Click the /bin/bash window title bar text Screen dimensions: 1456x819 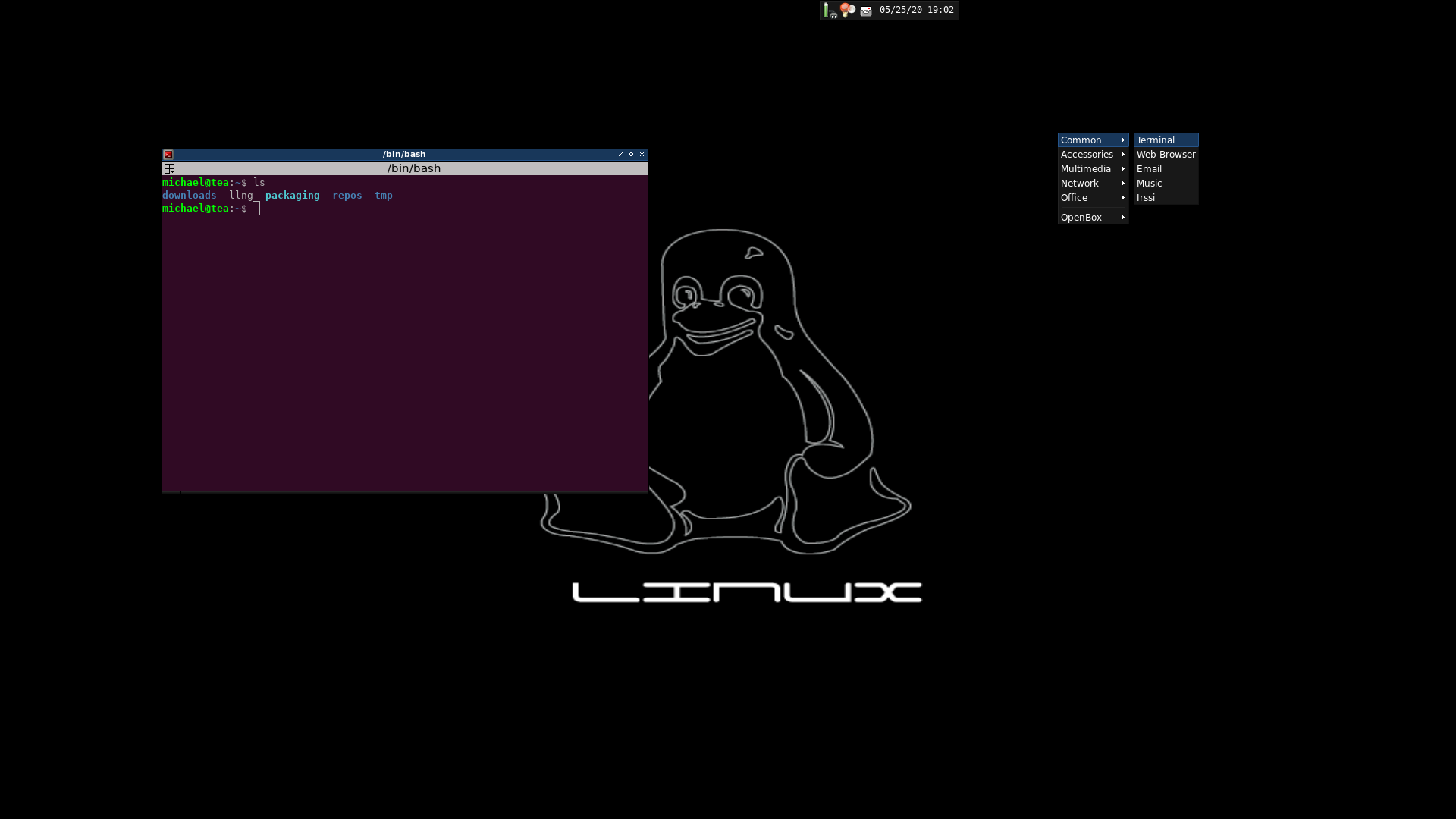(404, 155)
